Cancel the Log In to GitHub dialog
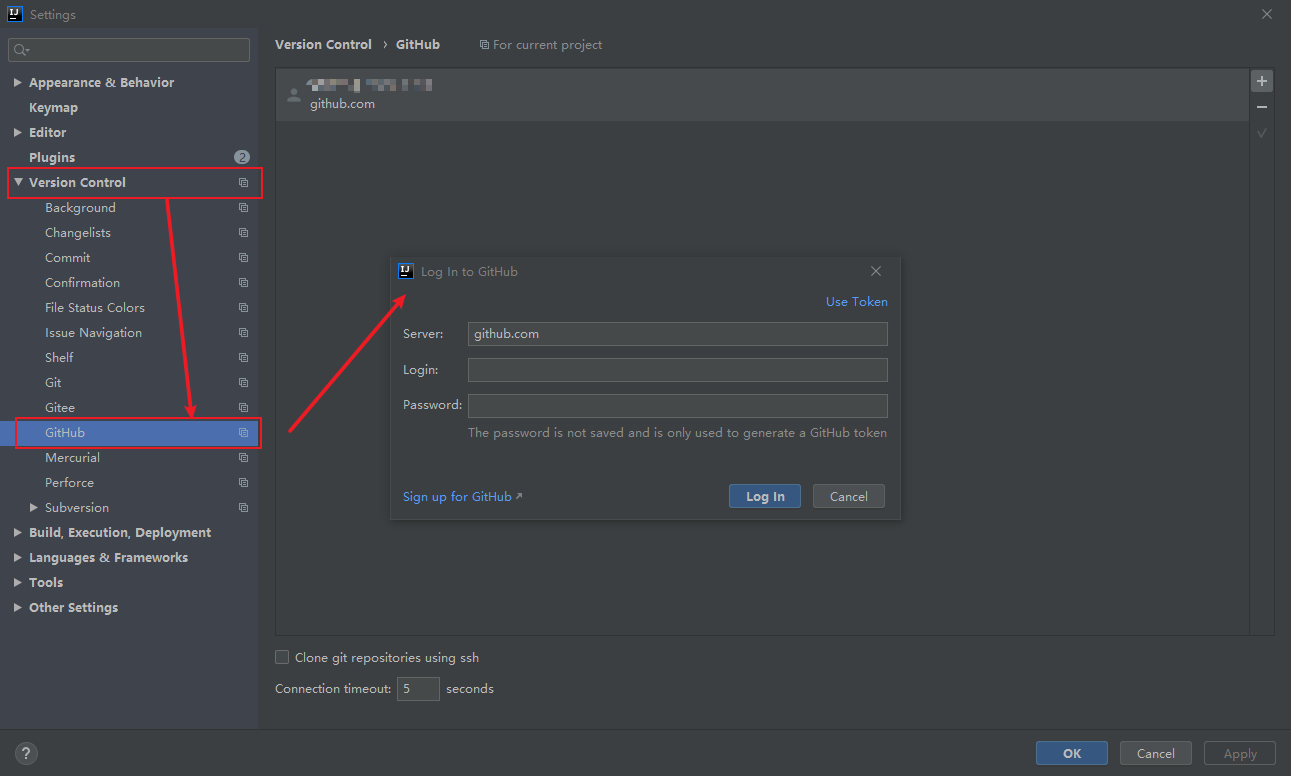1291x776 pixels. 849,496
